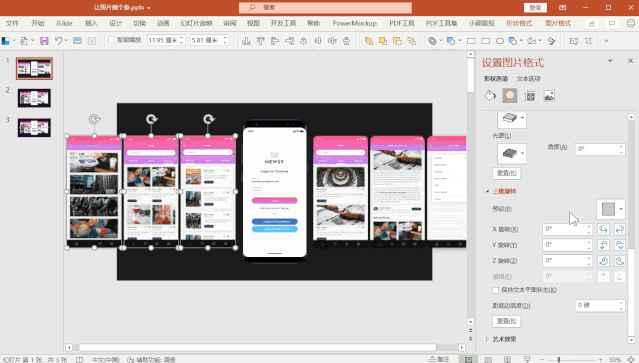This screenshot has width=639, height=363.
Task: Open the 光源 lighting dropdown
Action: tap(522, 153)
